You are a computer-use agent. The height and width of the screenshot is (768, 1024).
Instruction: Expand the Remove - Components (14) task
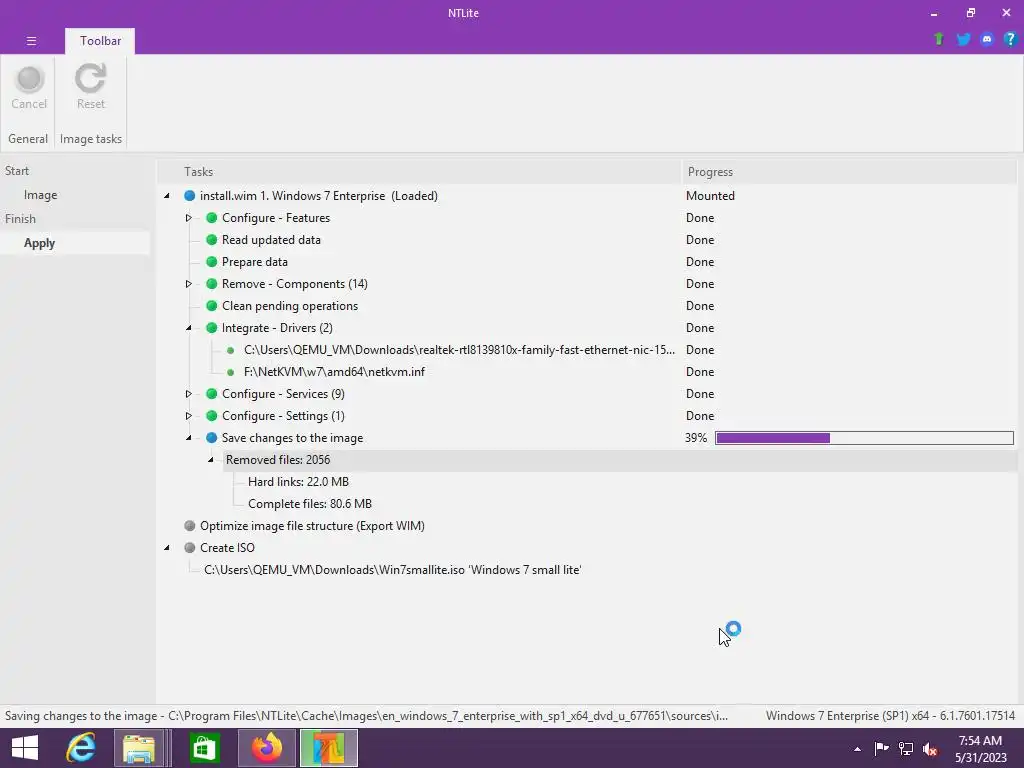188,283
